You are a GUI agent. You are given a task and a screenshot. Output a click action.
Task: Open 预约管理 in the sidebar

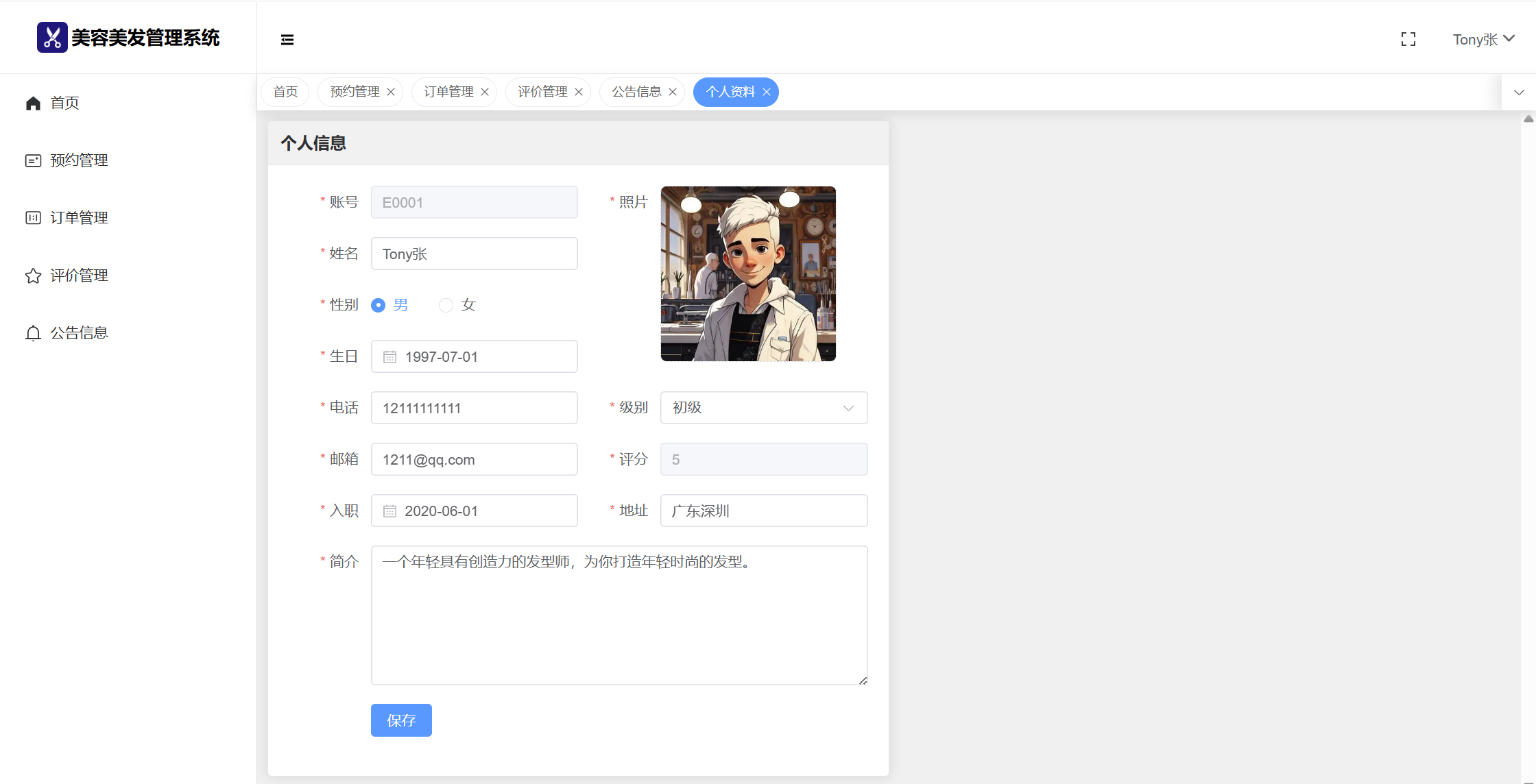tap(79, 160)
